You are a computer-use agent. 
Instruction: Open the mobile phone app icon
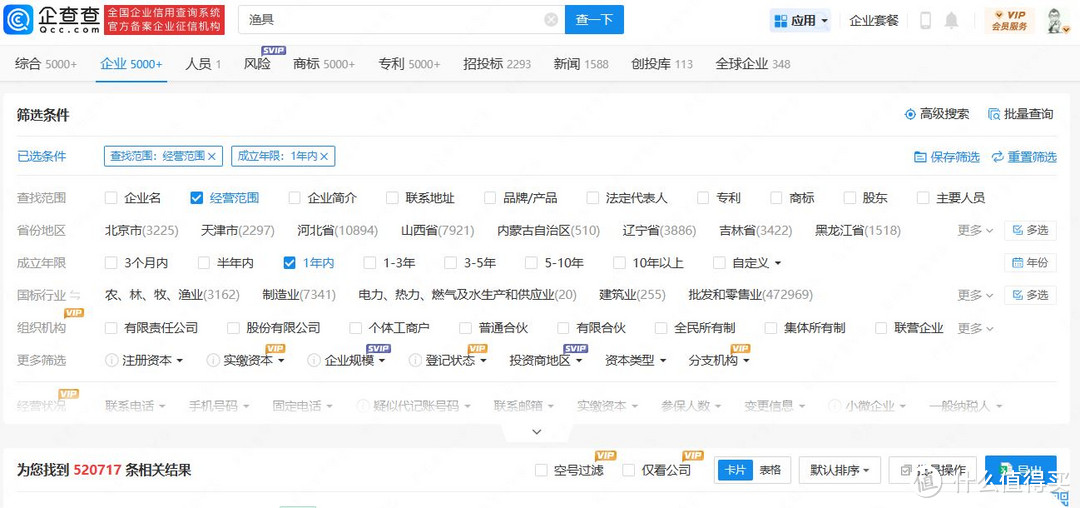[926, 21]
